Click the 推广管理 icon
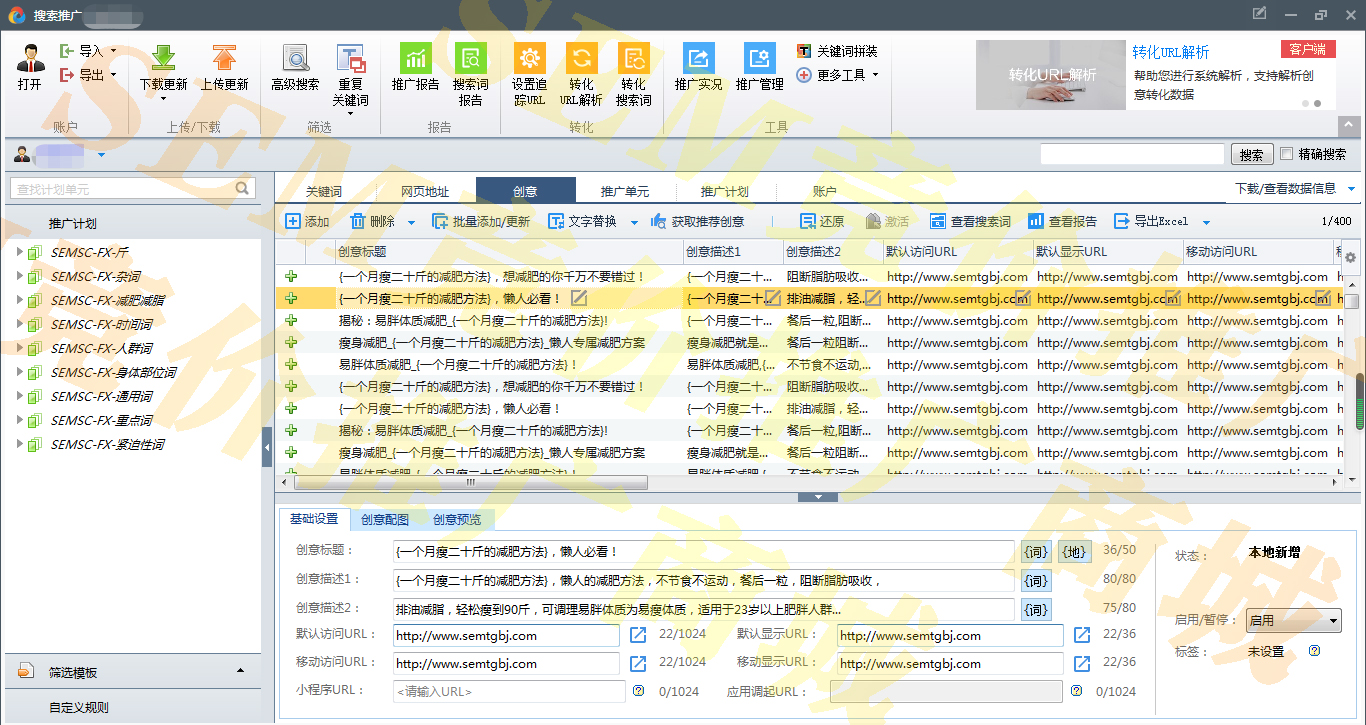Viewport: 1366px width, 725px height. [x=759, y=59]
